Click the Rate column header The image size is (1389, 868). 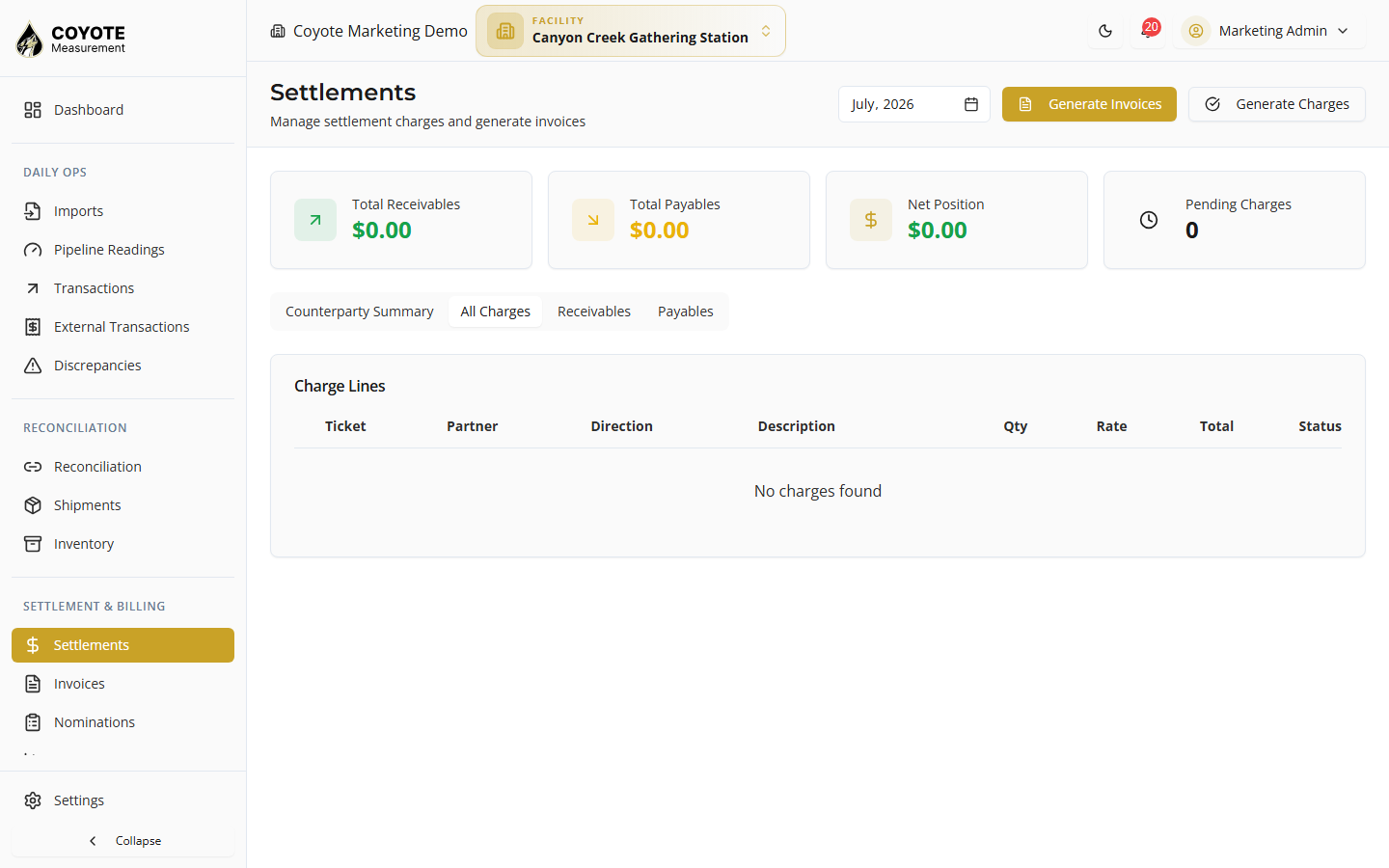coord(1112,426)
